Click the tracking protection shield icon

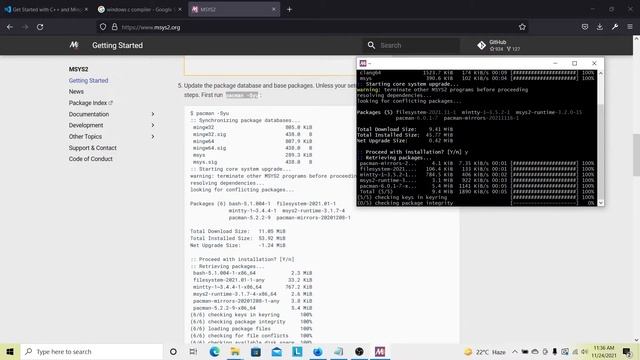[x=103, y=27]
